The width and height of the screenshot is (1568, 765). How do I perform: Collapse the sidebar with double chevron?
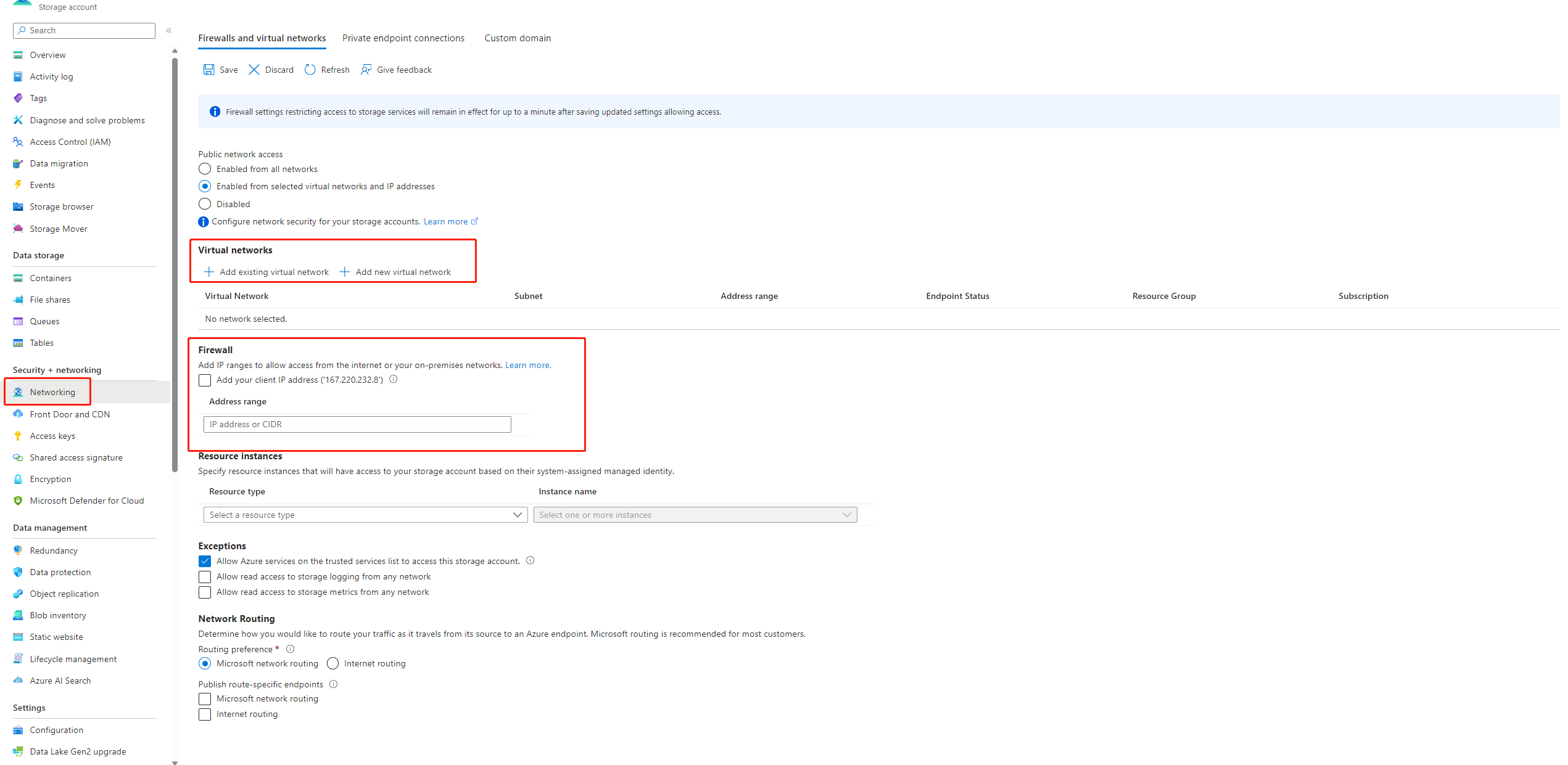coord(168,30)
